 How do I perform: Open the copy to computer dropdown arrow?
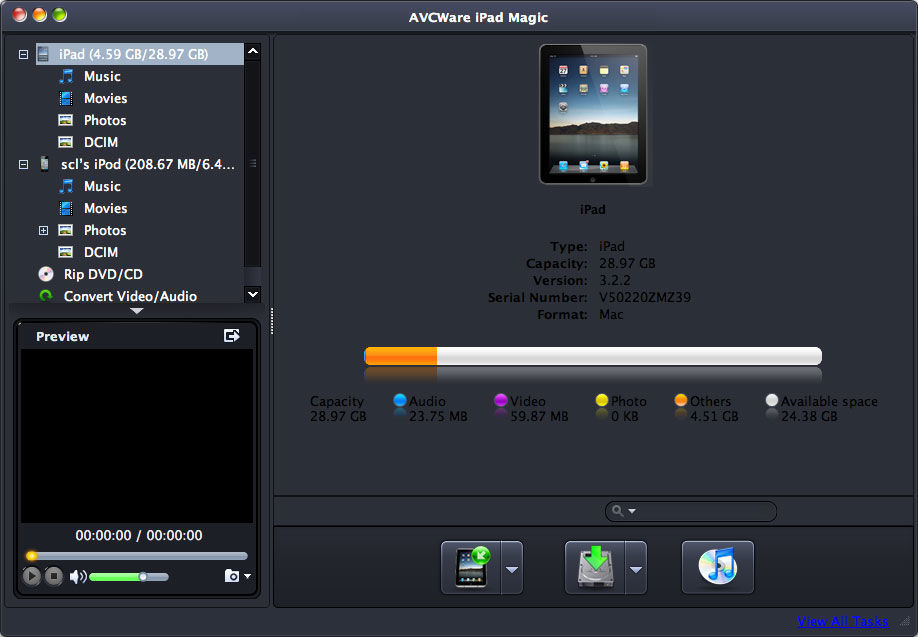(636, 568)
